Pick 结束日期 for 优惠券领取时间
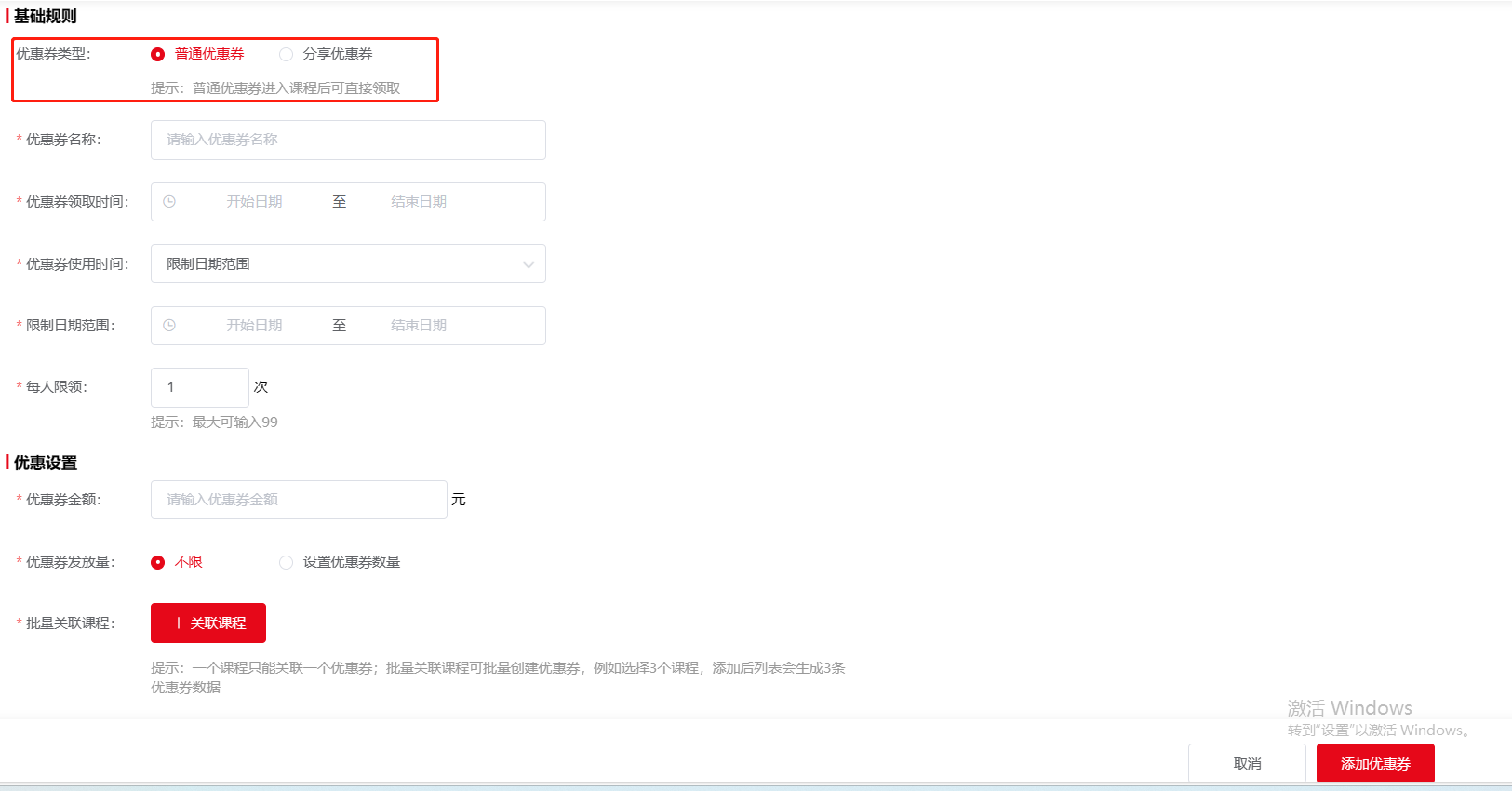1512x791 pixels. coord(419,202)
